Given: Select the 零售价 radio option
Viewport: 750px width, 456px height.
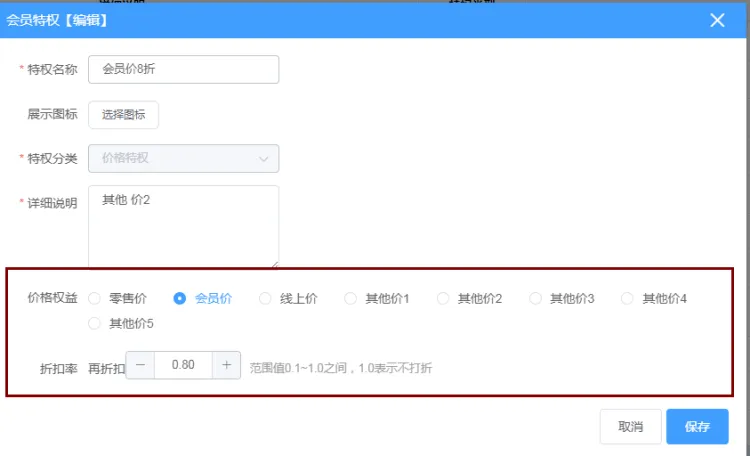Looking at the screenshot, I should [x=95, y=298].
